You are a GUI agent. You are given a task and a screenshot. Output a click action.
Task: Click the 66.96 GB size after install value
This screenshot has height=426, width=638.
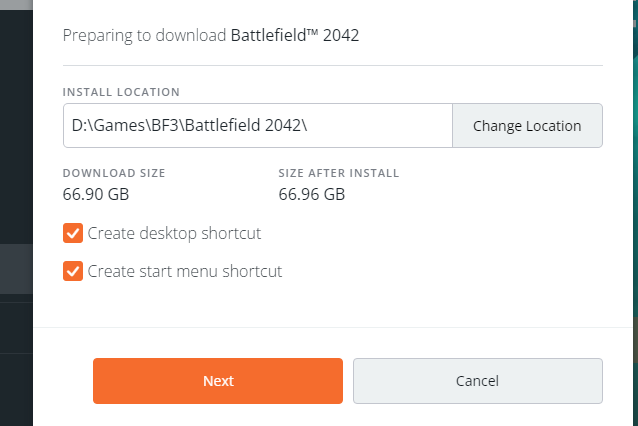(312, 194)
